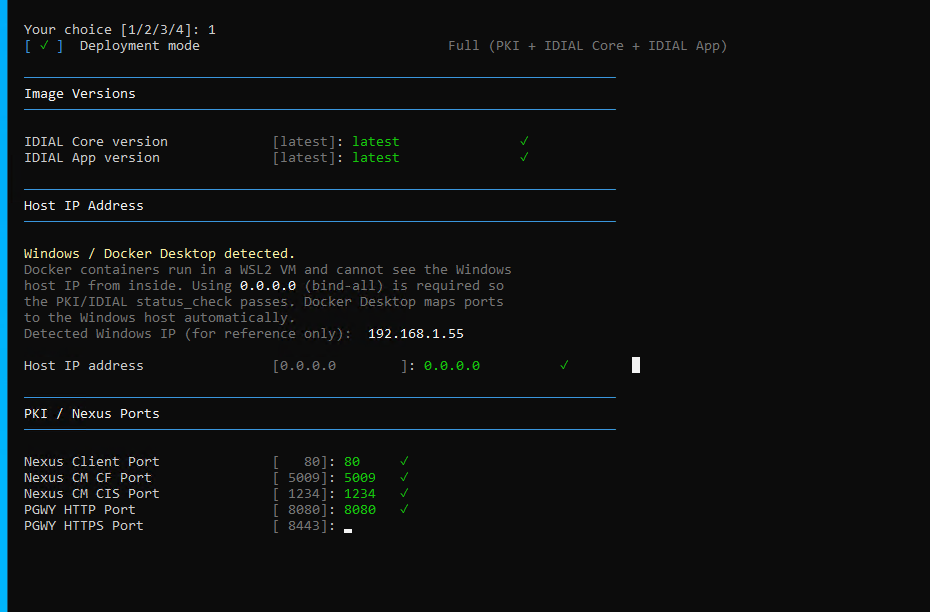Click the white block cursor after Host IP

click(x=636, y=365)
